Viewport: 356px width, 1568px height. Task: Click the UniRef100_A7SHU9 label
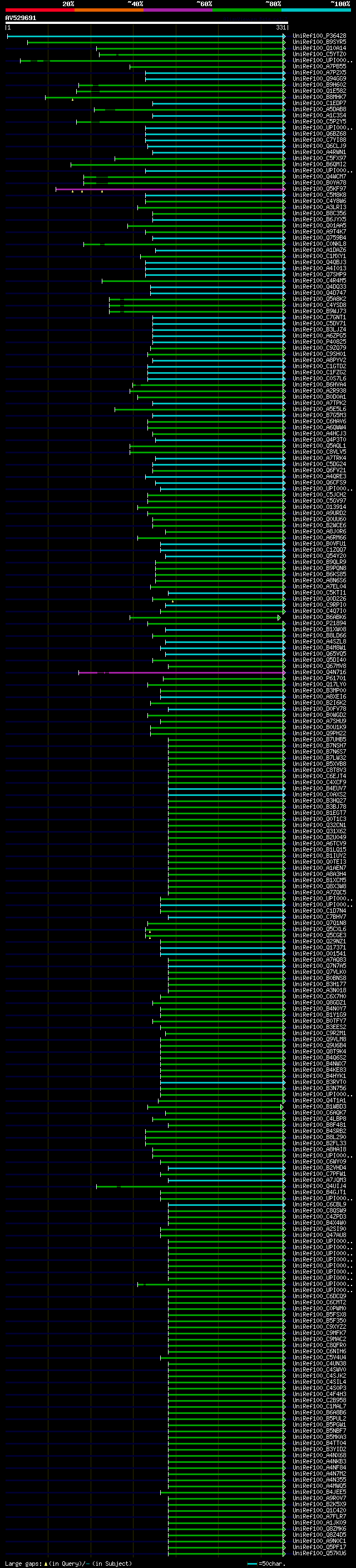(319, 721)
